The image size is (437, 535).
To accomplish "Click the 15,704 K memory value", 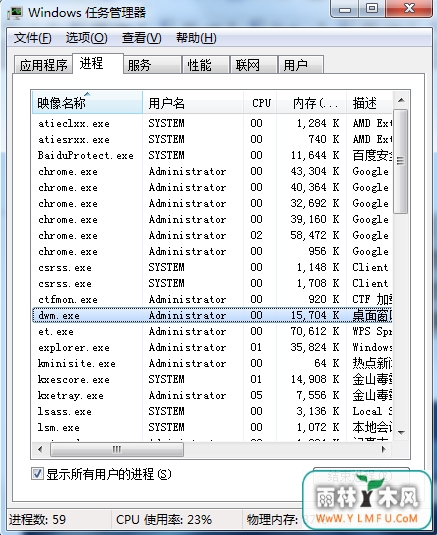I will [315, 315].
